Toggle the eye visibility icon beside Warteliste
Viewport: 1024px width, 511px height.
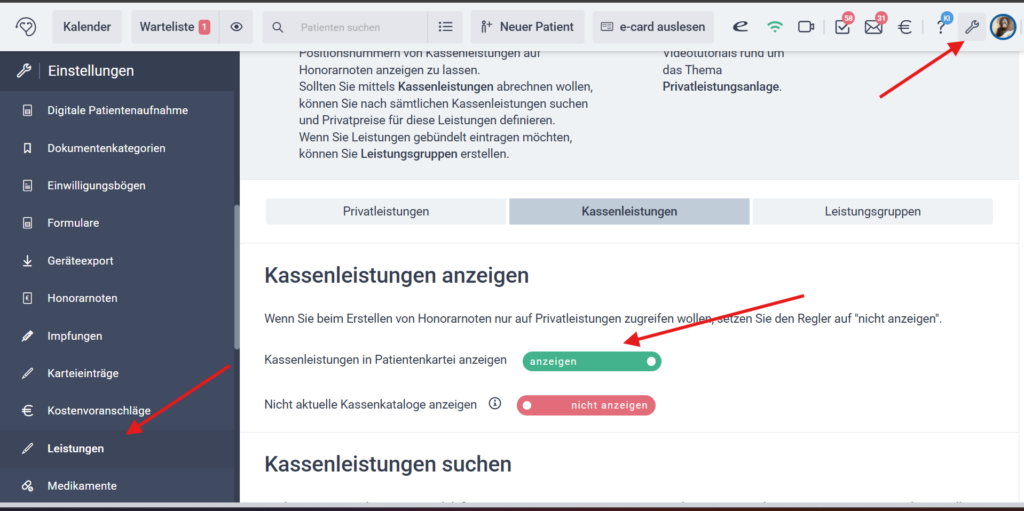[236, 27]
